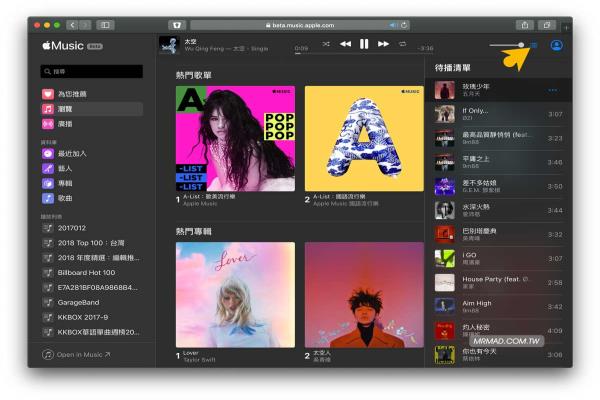Open Artists microphone library item
Viewport: 600px width, 400px height.
pos(92,168)
